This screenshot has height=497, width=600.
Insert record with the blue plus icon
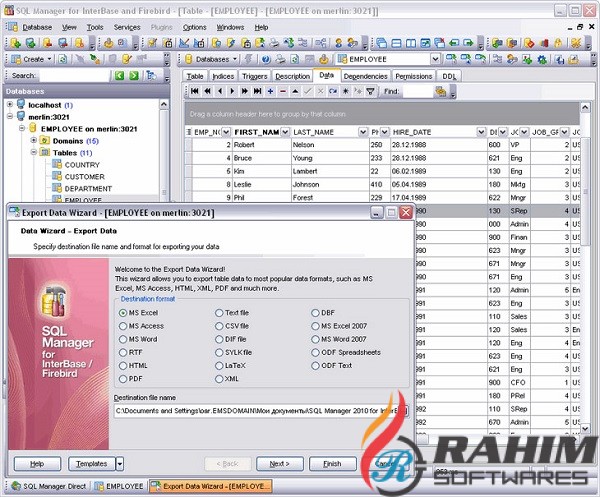pos(270,91)
